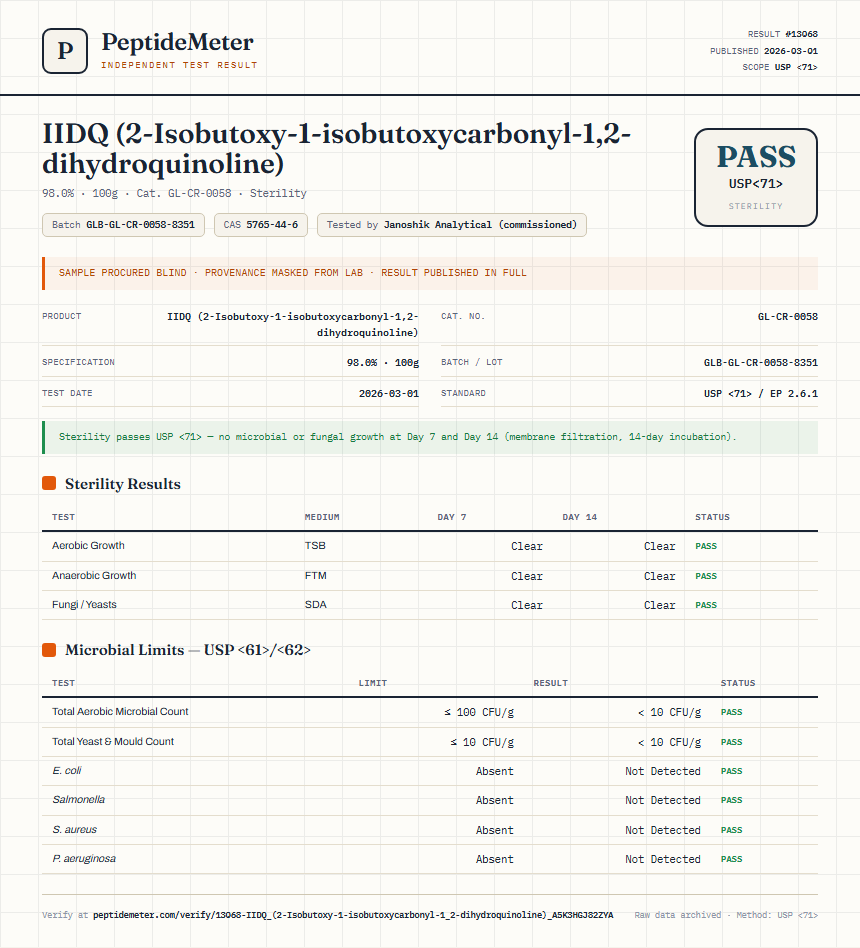The width and height of the screenshot is (860, 948).
Task: Click the MEDIUM column header
Action: [322, 518]
